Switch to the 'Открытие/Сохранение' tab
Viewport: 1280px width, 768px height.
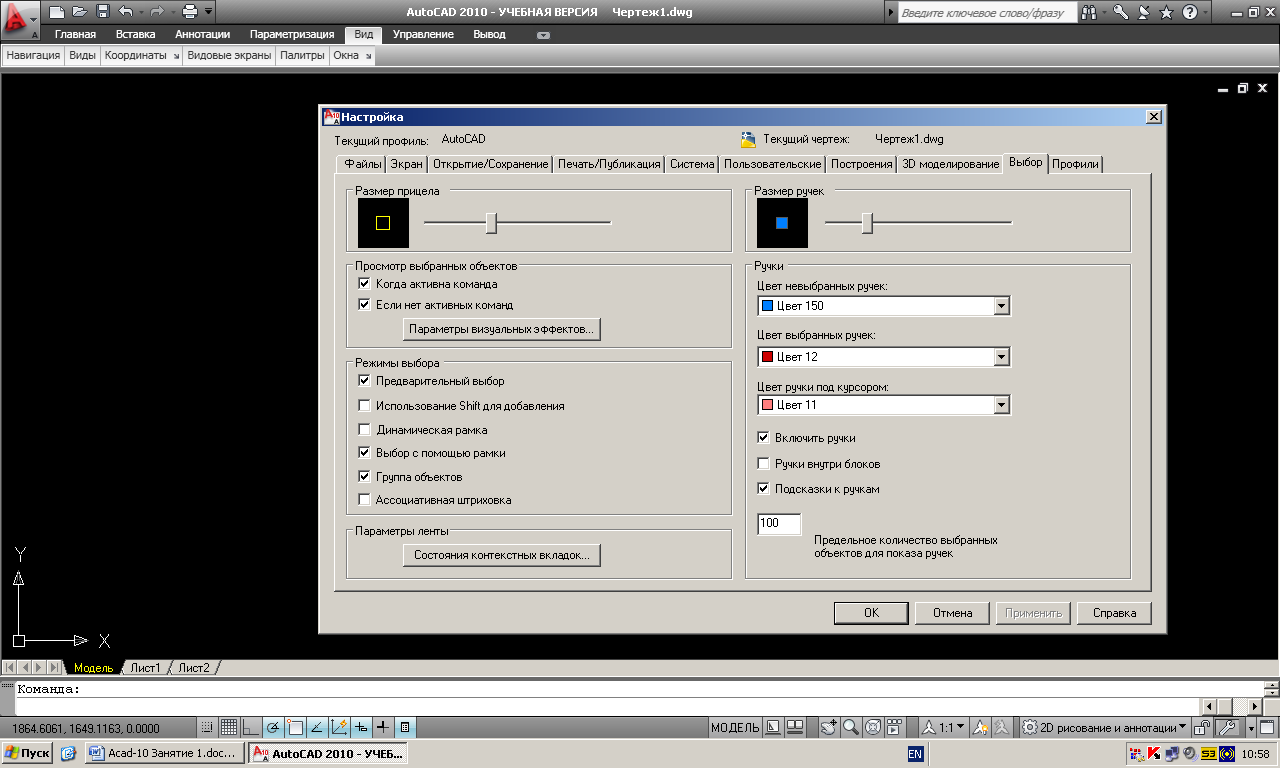pos(491,164)
